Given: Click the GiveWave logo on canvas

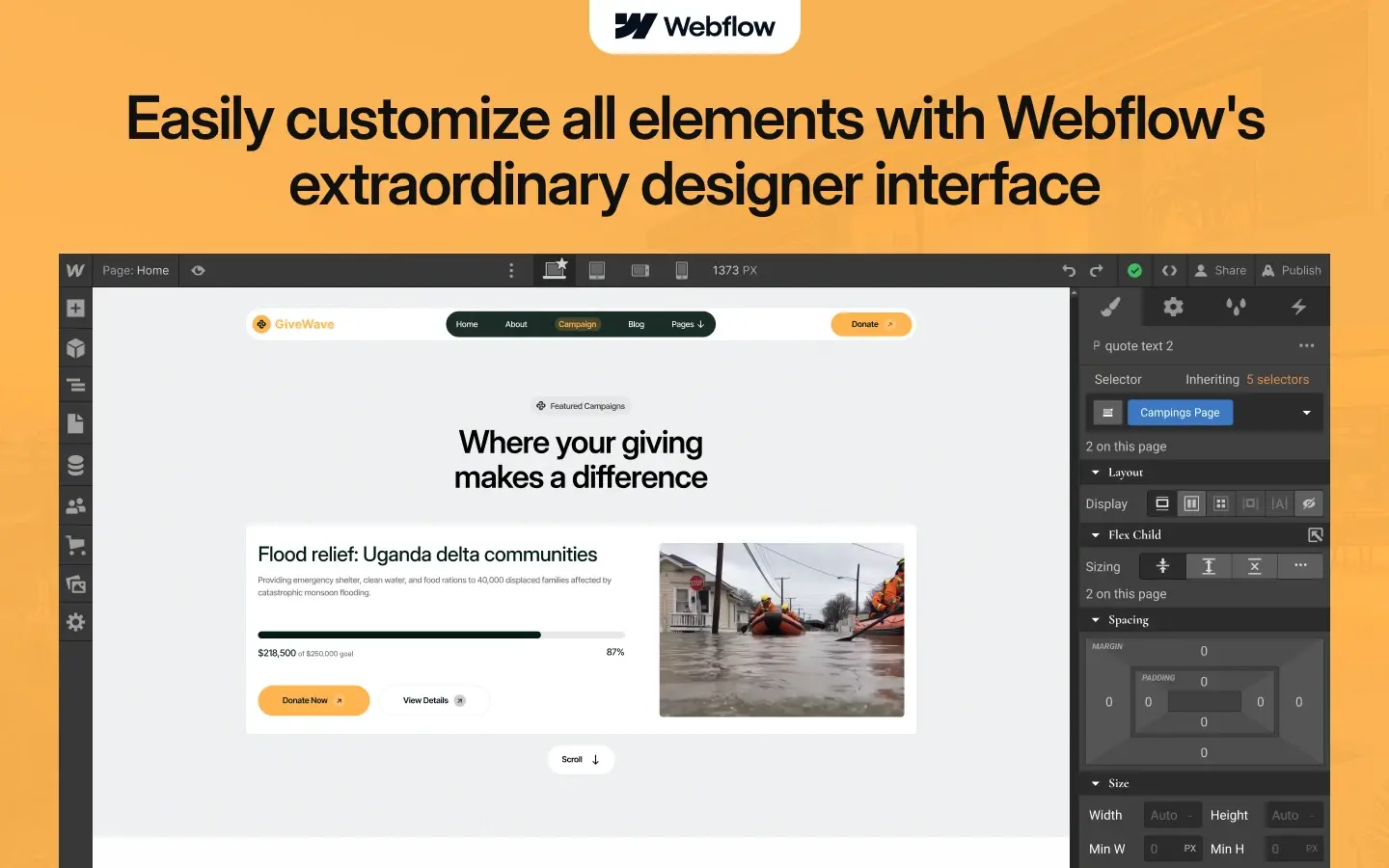Looking at the screenshot, I should (294, 324).
